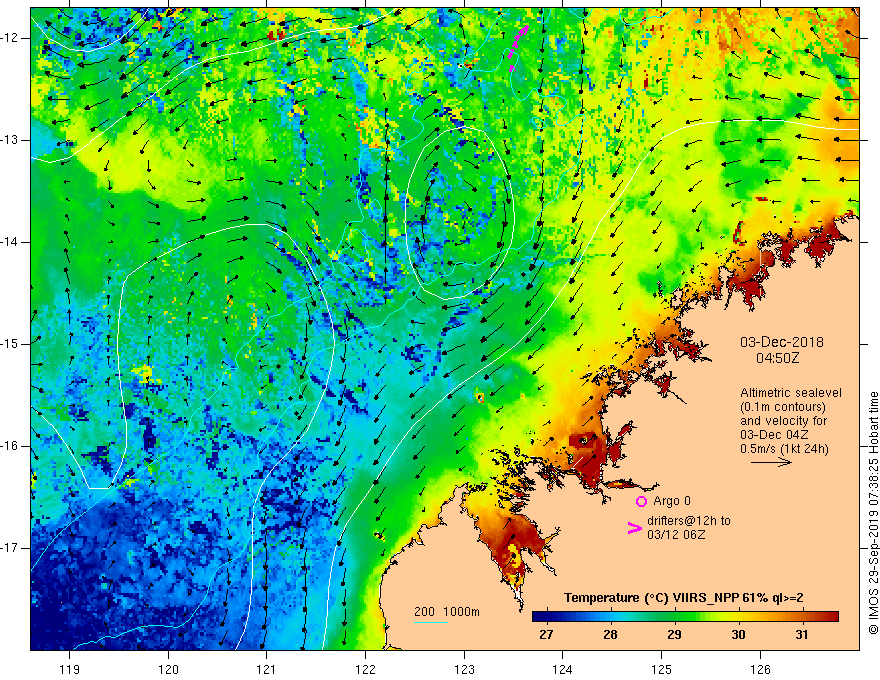Click latitude axis label -12

point(10,38)
